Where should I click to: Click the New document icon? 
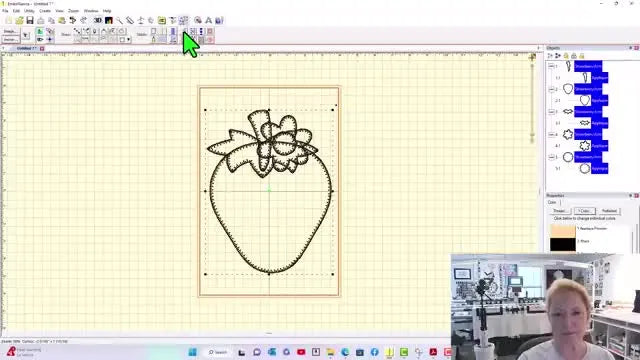pos(9,20)
